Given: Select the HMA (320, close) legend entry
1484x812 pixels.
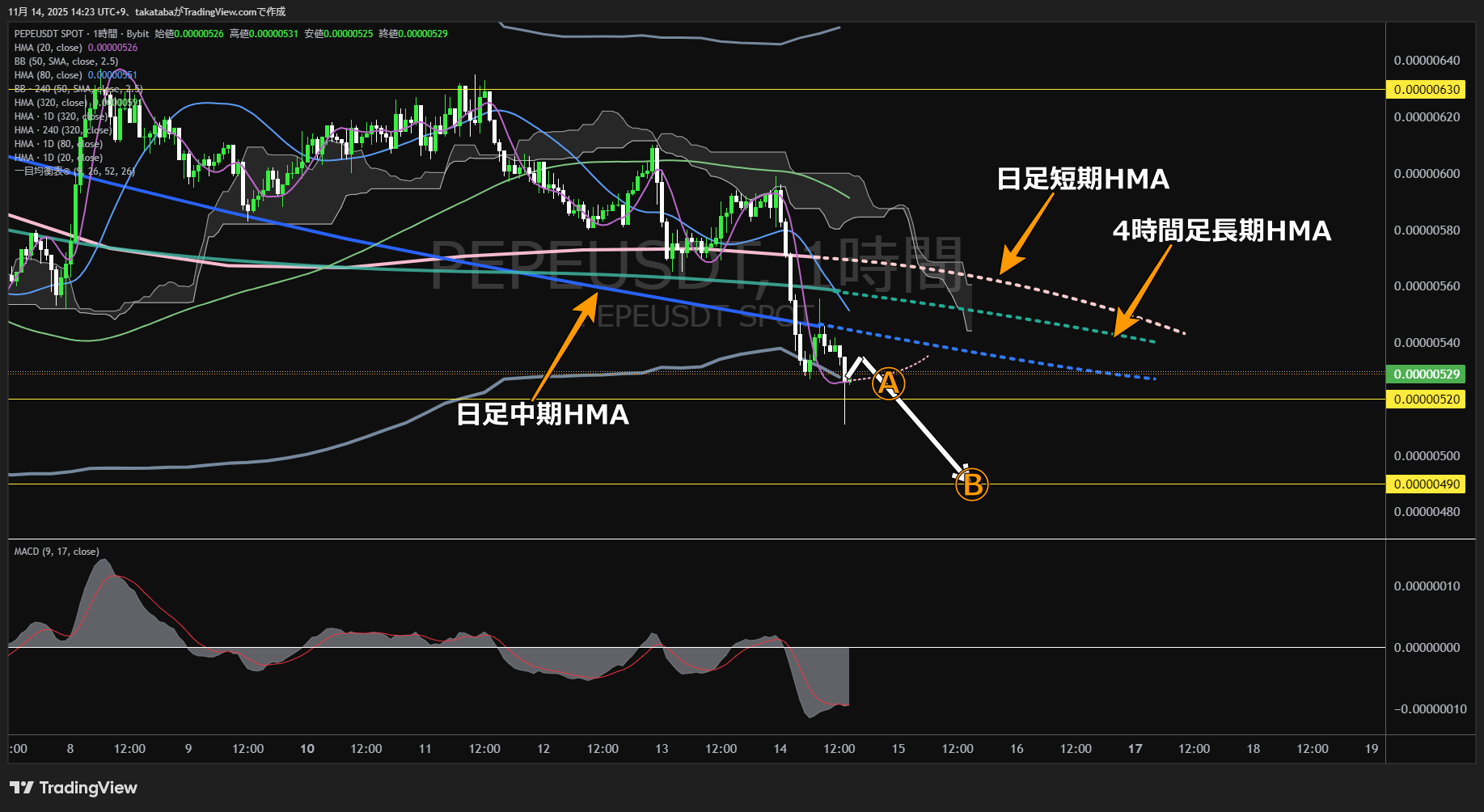Looking at the screenshot, I should pyautogui.click(x=51, y=103).
